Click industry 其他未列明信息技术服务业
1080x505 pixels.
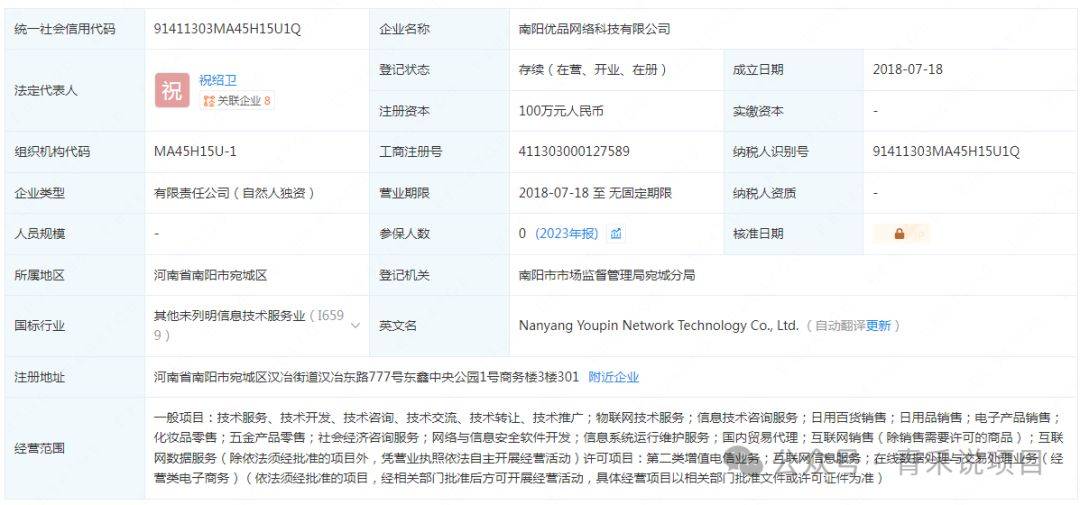(x=229, y=316)
